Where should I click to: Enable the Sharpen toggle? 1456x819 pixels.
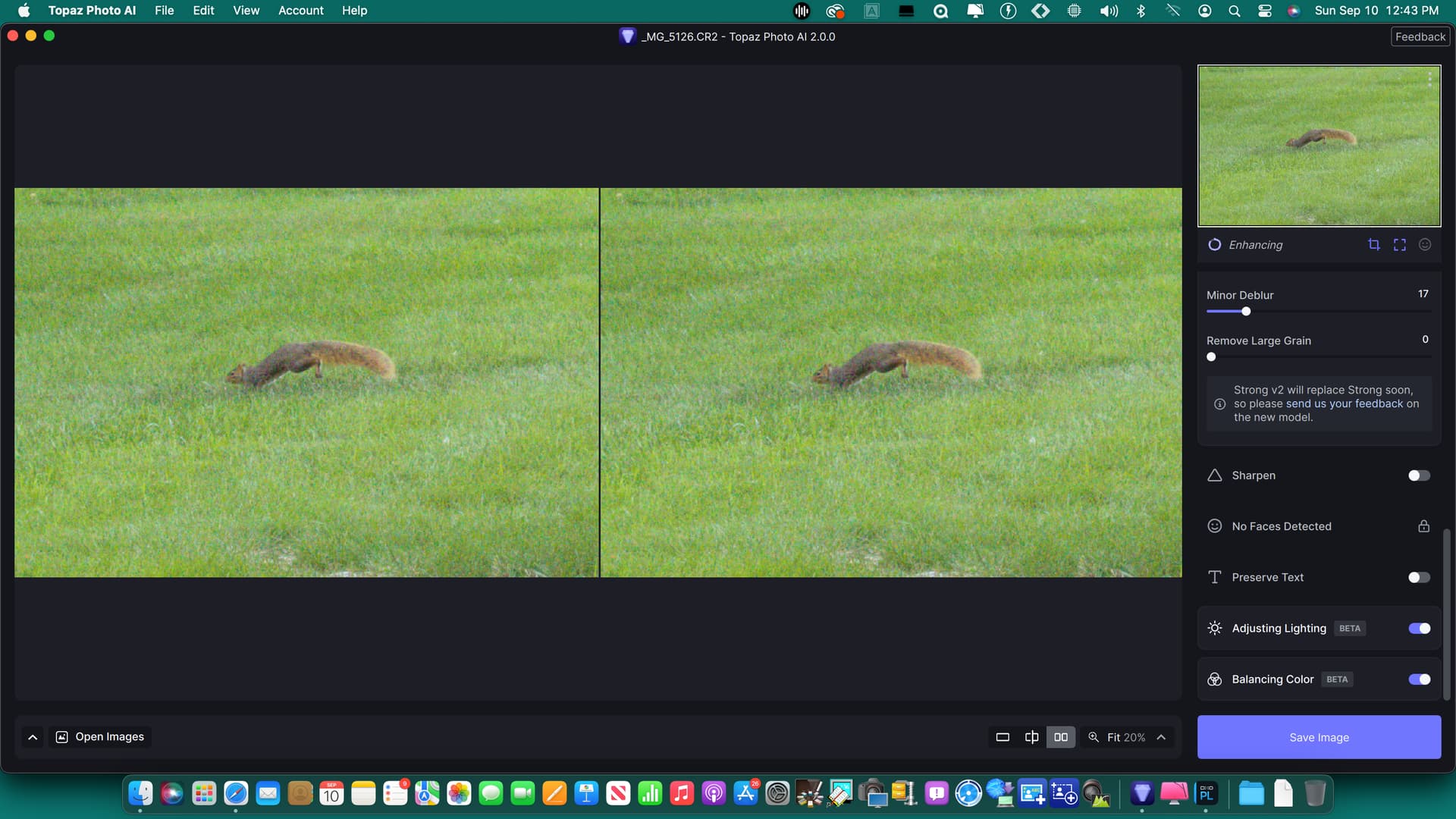pyautogui.click(x=1418, y=475)
